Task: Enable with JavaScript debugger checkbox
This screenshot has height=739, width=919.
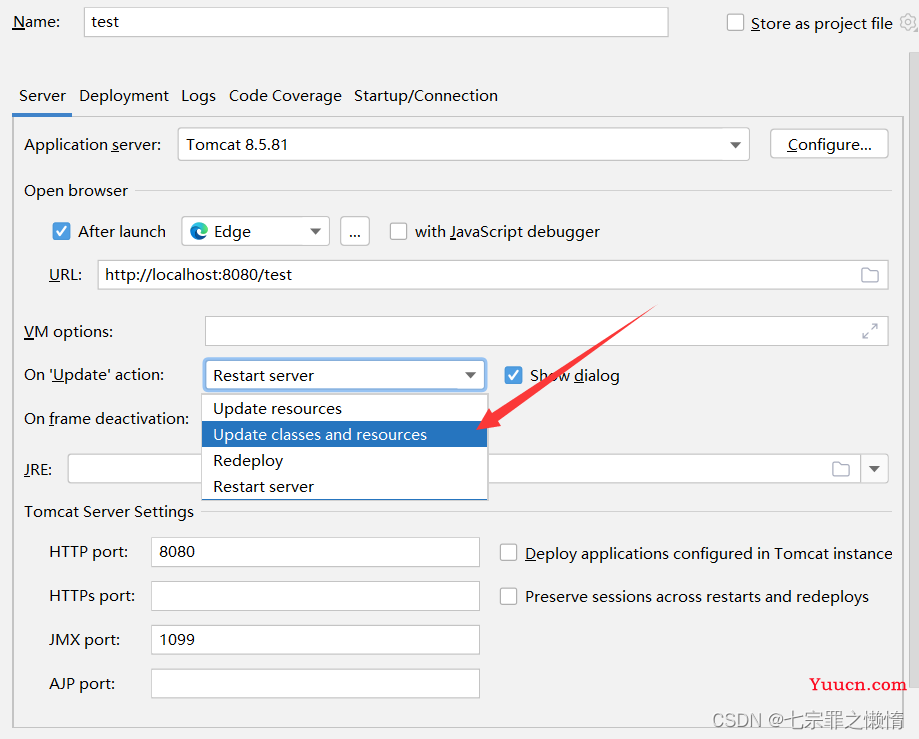Action: 399,231
